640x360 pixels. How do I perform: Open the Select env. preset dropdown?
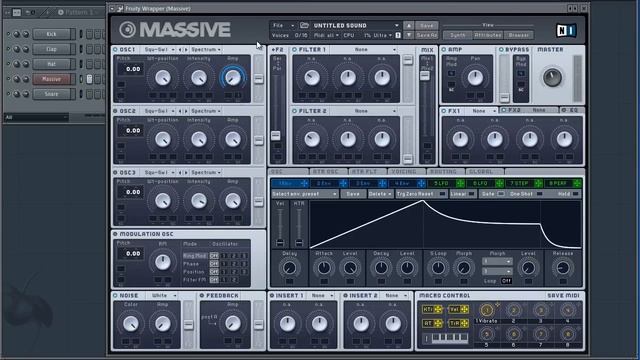304,194
